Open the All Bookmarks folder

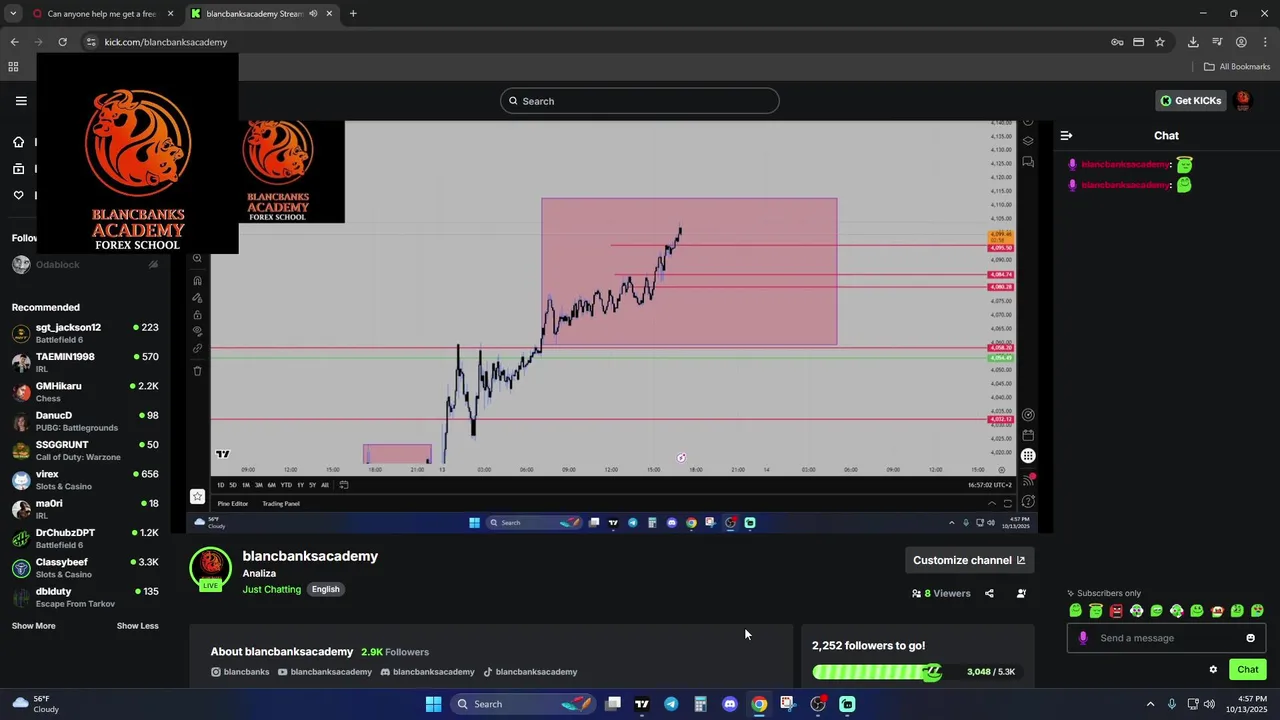click(1237, 67)
